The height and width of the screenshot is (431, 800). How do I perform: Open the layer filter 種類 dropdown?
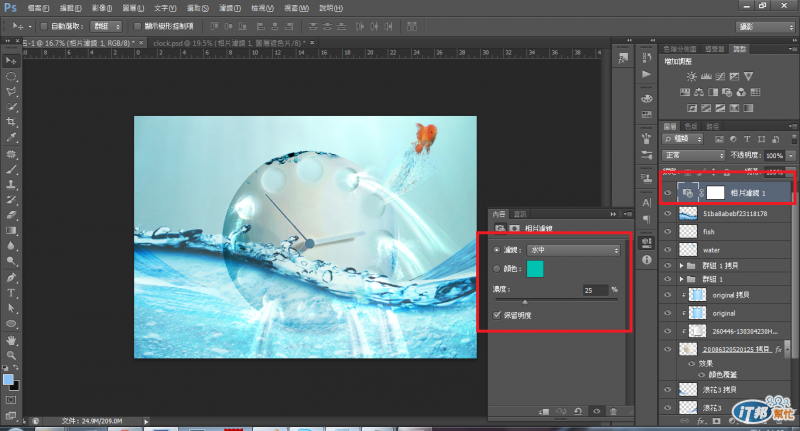683,139
